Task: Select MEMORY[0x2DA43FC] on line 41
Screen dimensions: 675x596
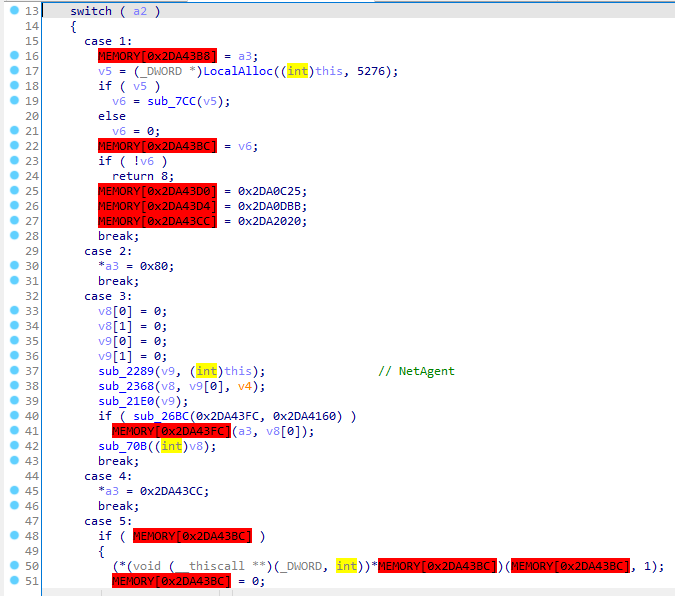Action: pyautogui.click(x=171, y=431)
